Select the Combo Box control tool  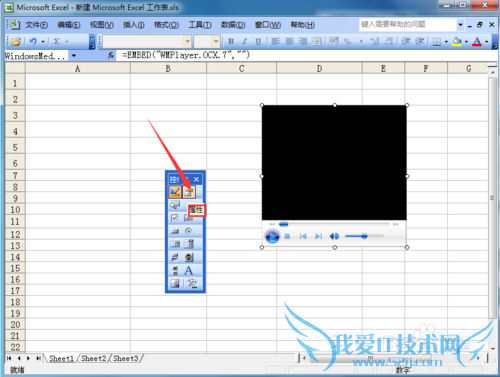click(x=189, y=244)
